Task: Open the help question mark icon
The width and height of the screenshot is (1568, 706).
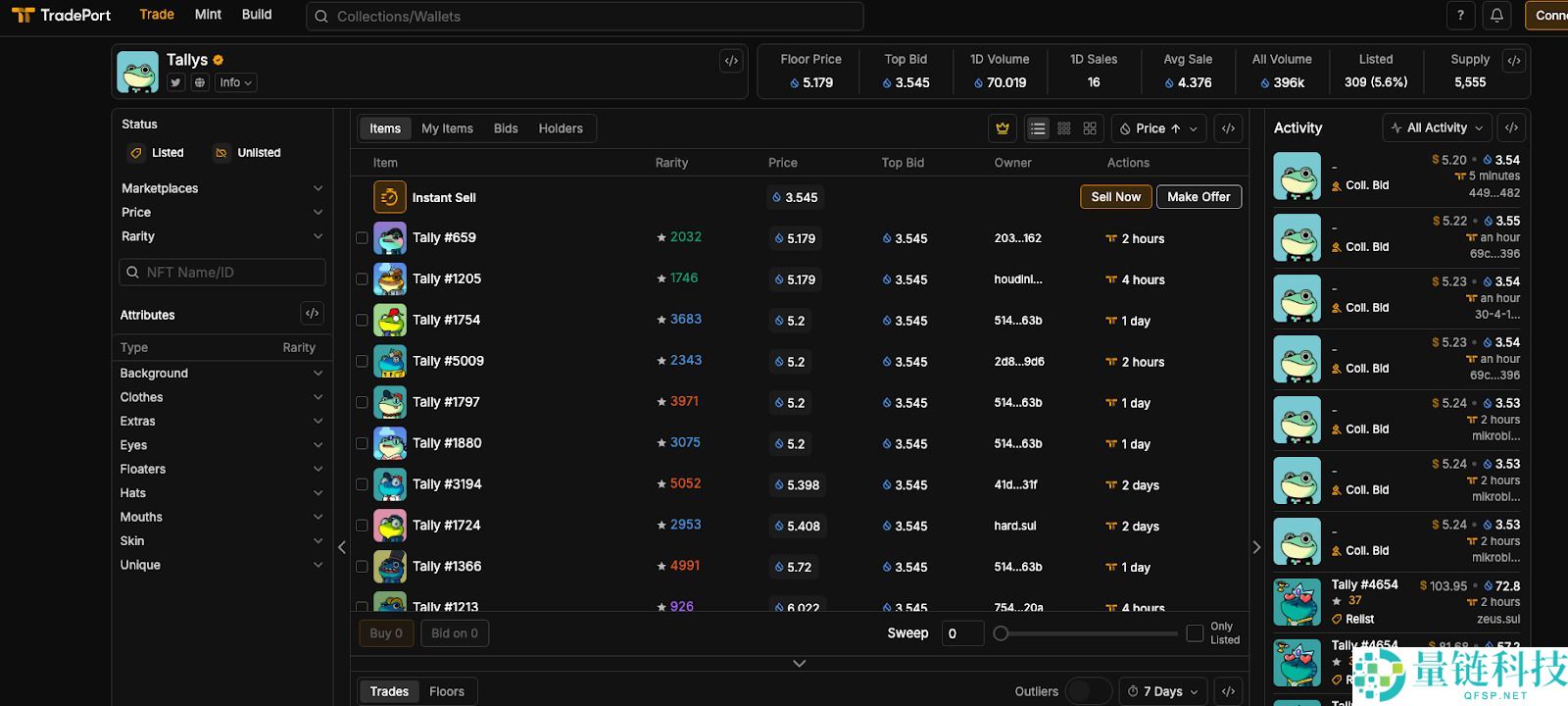Action: click(1460, 16)
